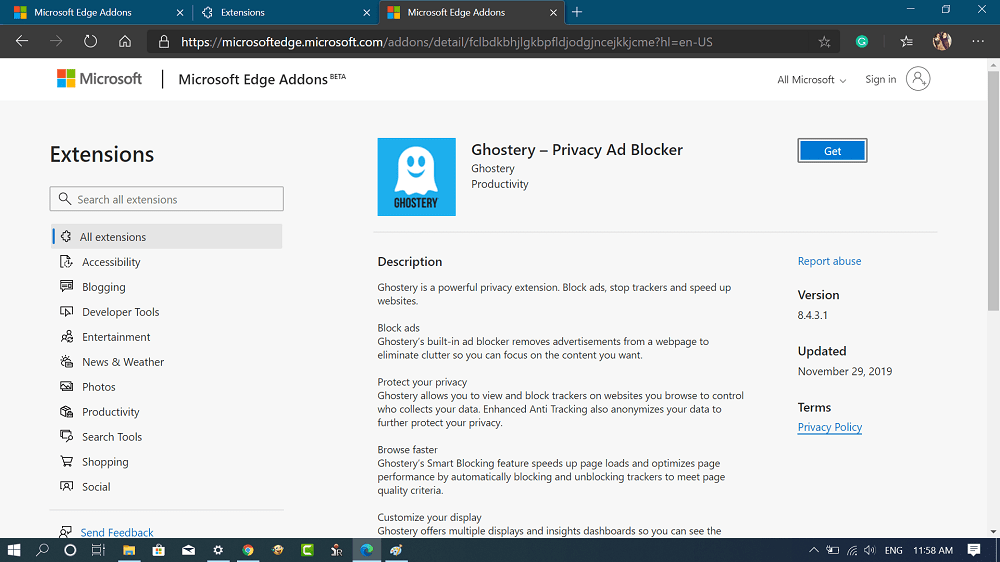Select the version number 8.4.3.1
The image size is (1000, 562).
[812, 315]
